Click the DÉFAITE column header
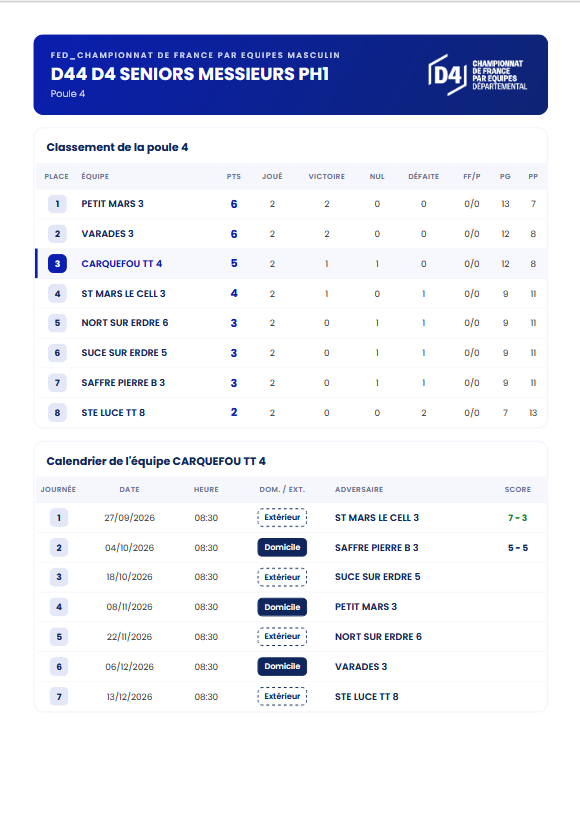This screenshot has height=820, width=580. pyautogui.click(x=424, y=177)
